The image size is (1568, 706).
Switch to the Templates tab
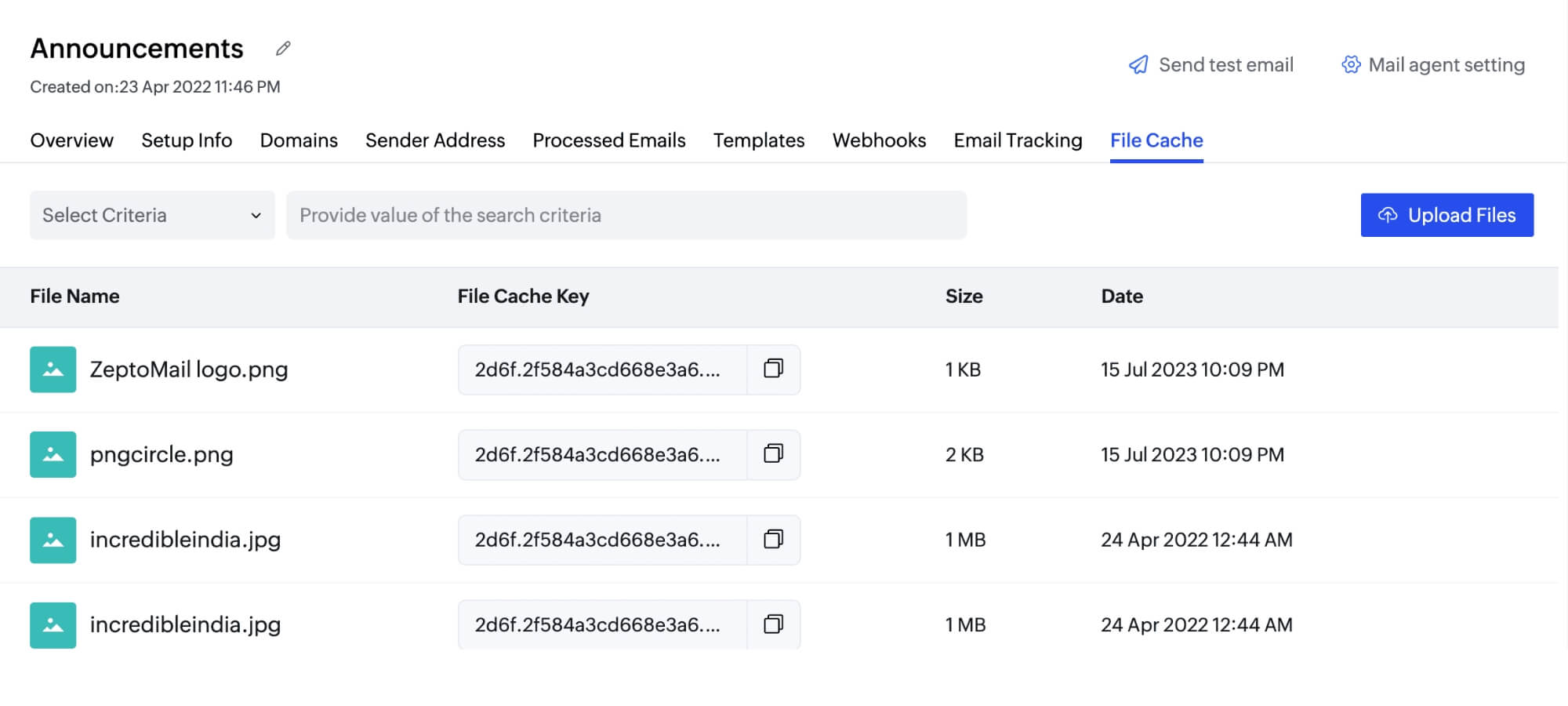pyautogui.click(x=758, y=140)
